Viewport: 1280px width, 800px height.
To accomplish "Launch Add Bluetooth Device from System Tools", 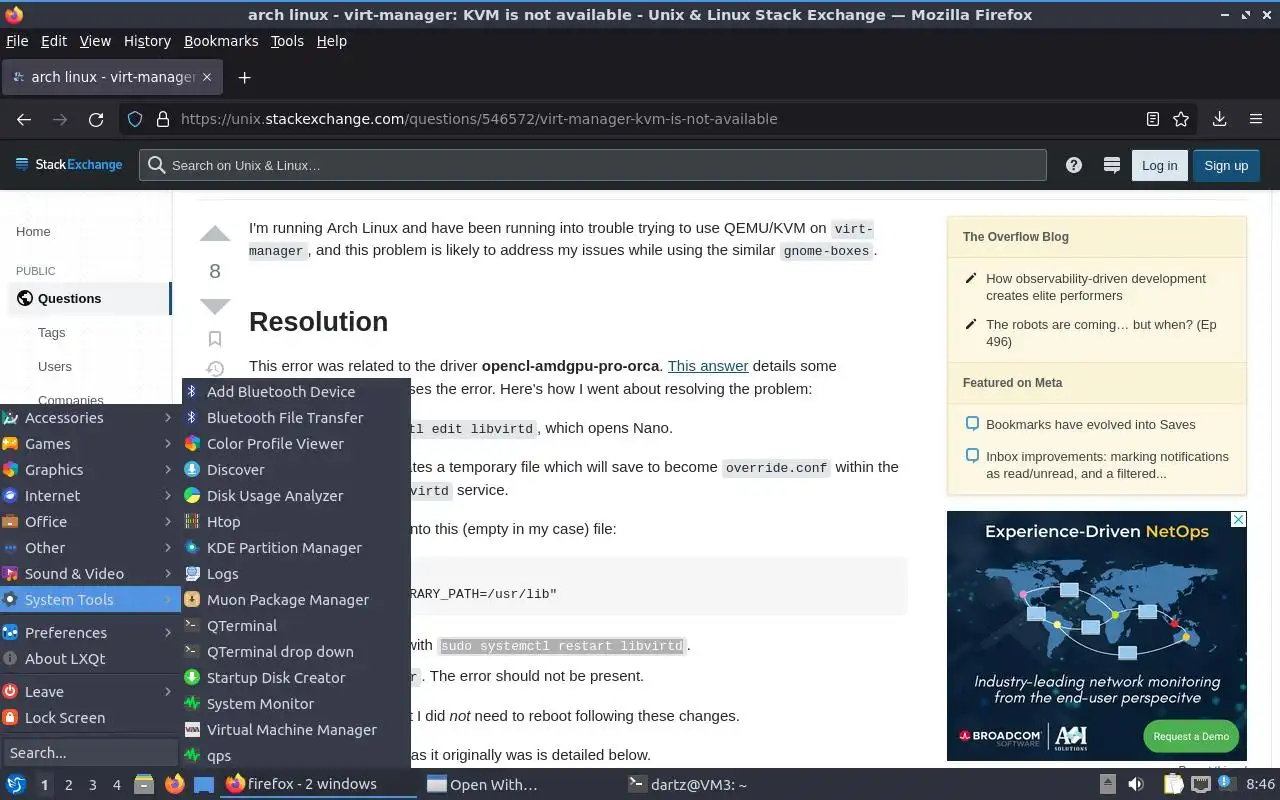I will tap(296, 392).
